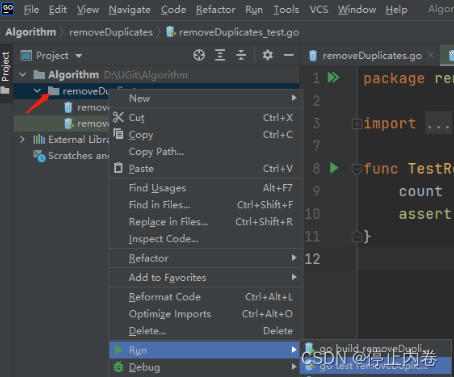Open the VCS menu
Image resolution: width=454 pixels, height=377 pixels.
pos(319,10)
